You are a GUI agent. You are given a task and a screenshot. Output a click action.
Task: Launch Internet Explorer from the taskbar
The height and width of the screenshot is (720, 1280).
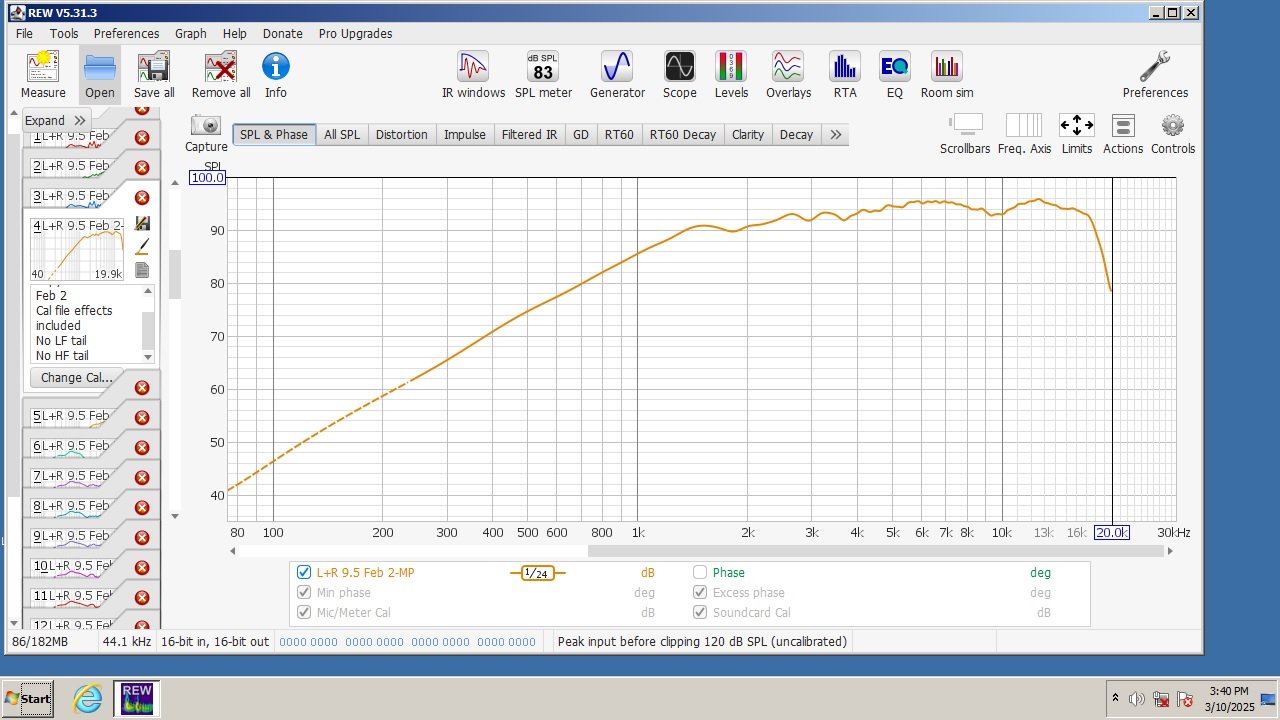click(88, 698)
